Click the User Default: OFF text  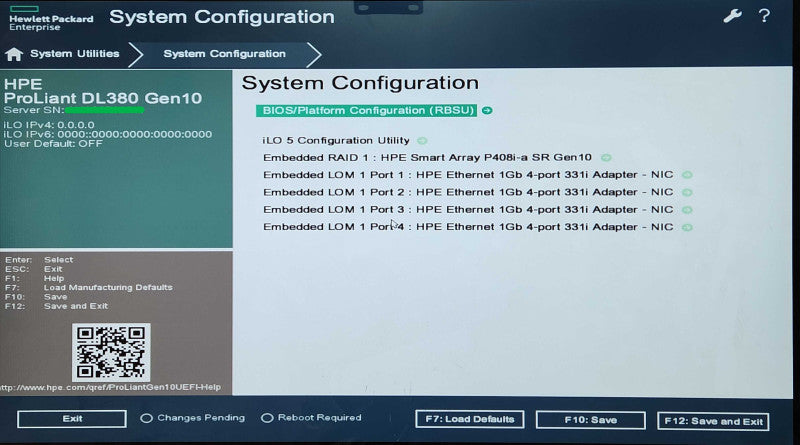54,144
